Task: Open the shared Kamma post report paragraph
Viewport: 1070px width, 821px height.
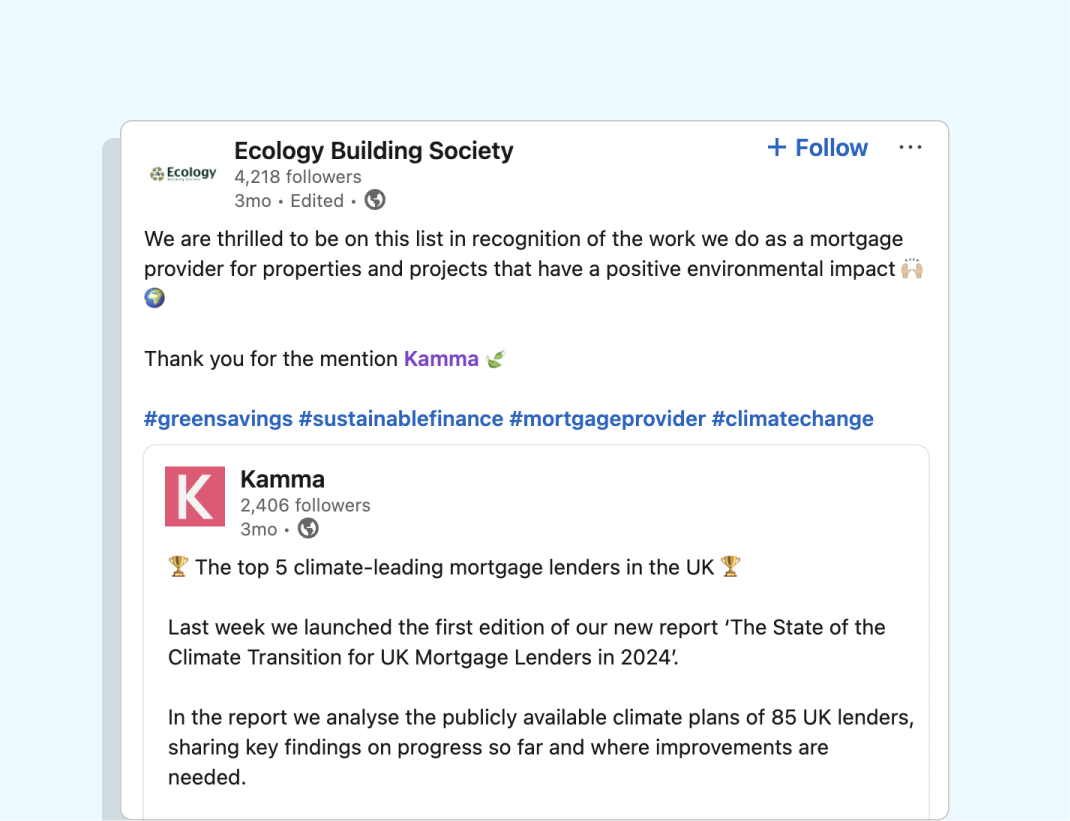Action: 526,640
